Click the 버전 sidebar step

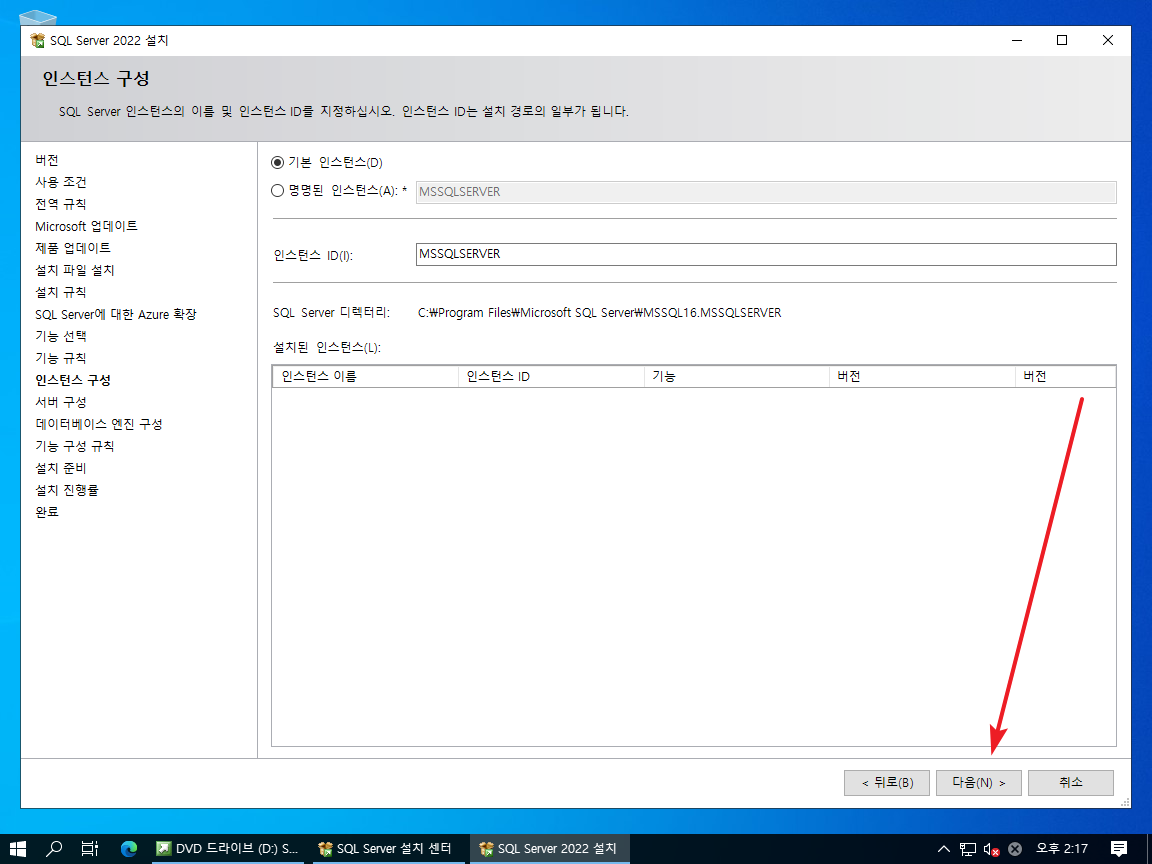coord(47,160)
